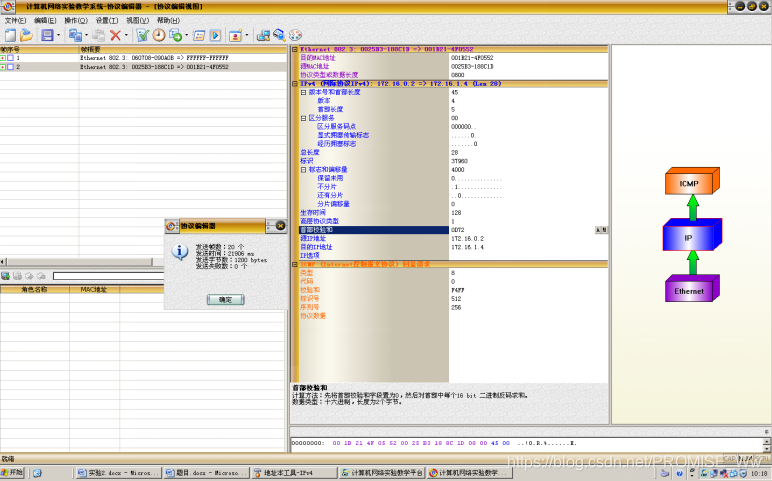Click the Windows 开始 start button
The height and width of the screenshot is (481, 772).
(13, 473)
